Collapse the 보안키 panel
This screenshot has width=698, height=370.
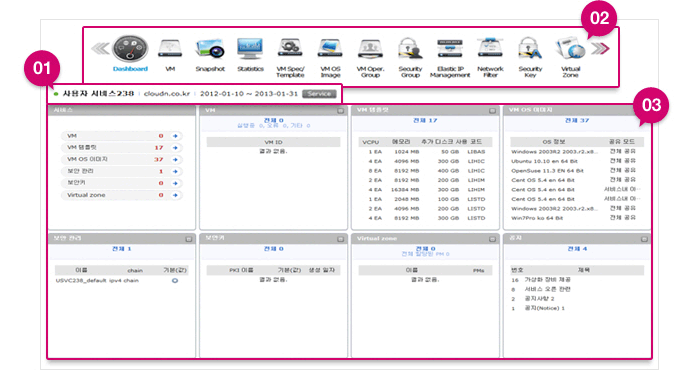click(341, 239)
